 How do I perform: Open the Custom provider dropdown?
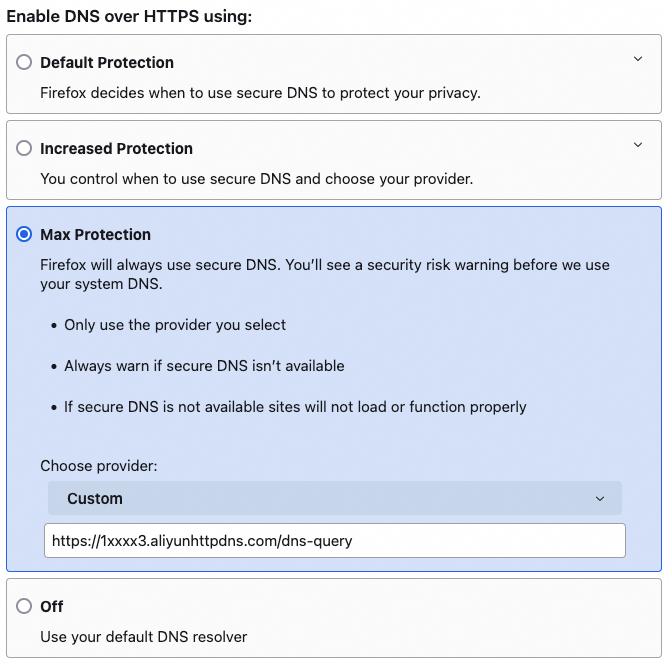334,498
